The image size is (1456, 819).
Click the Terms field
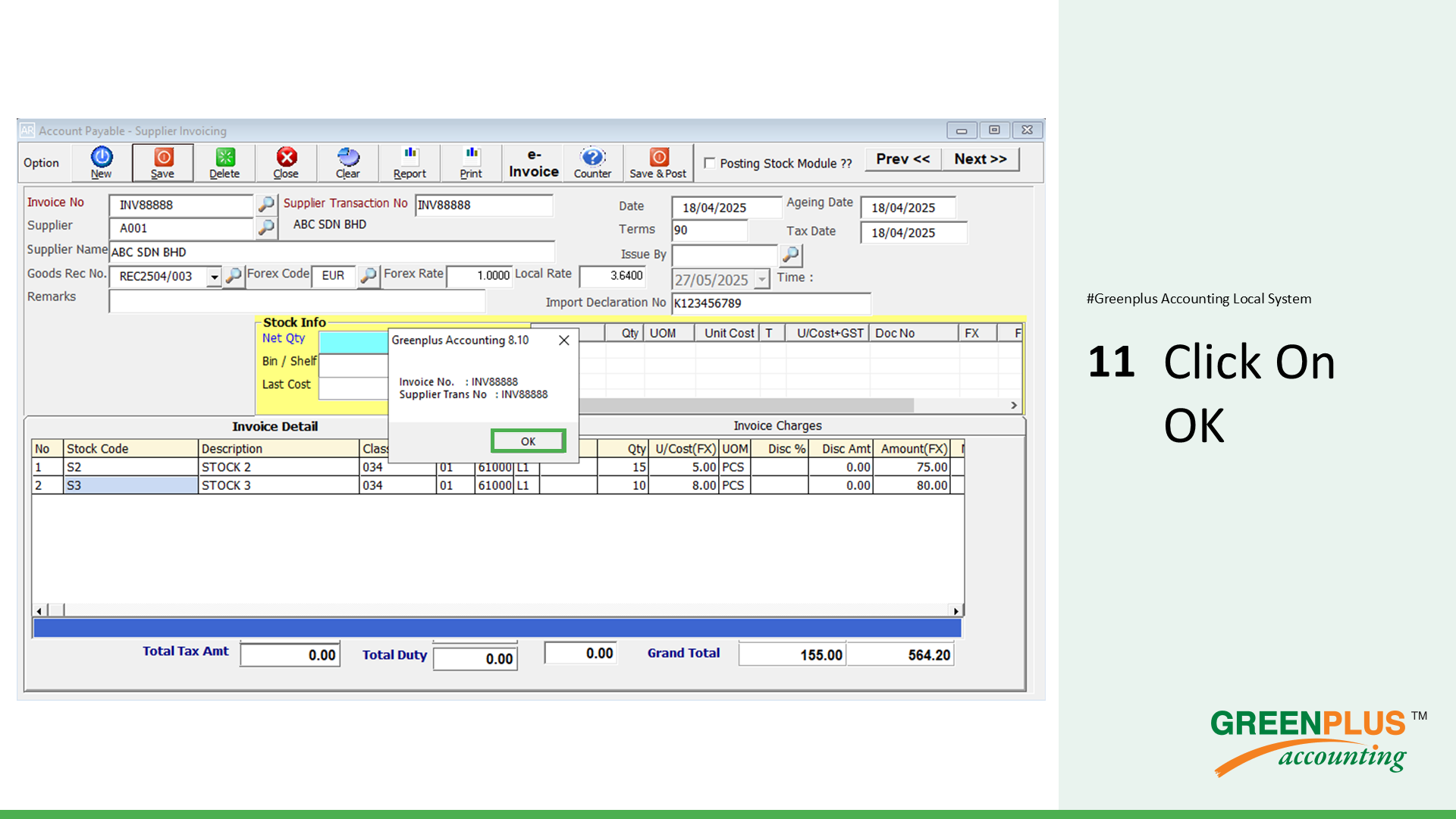point(710,230)
